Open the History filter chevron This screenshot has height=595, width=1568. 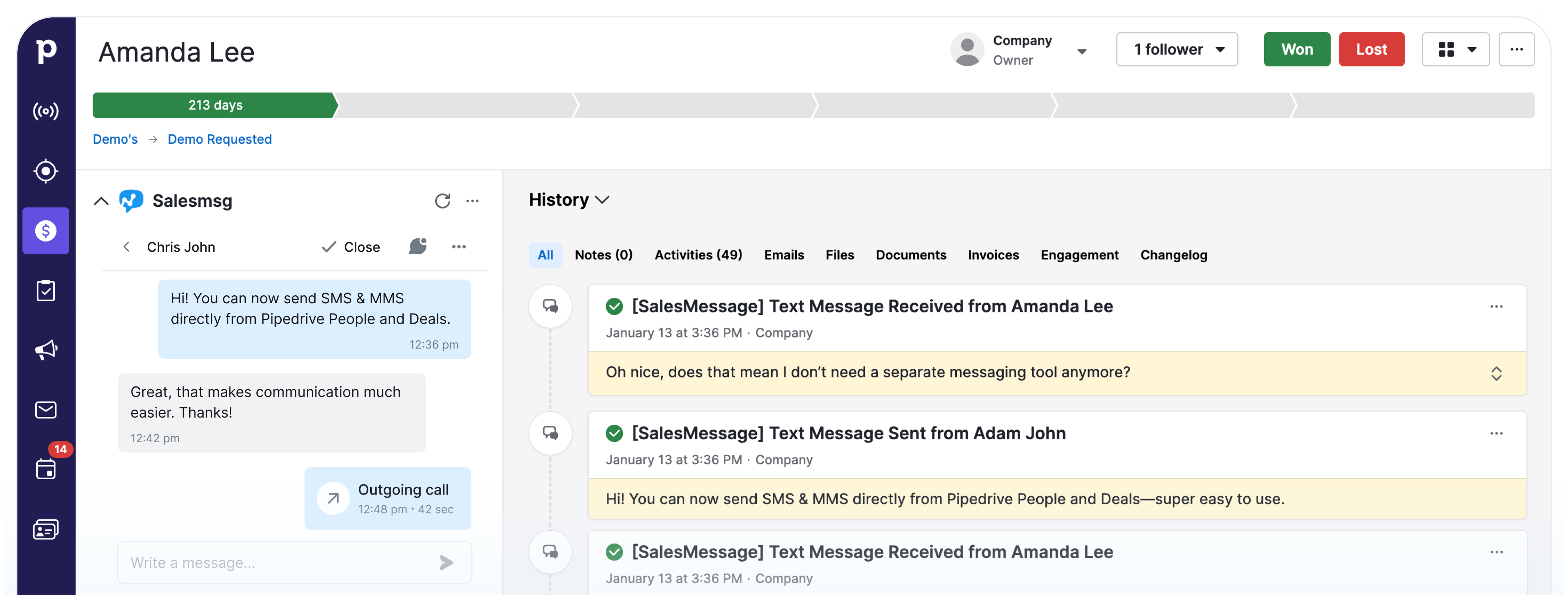pos(603,200)
